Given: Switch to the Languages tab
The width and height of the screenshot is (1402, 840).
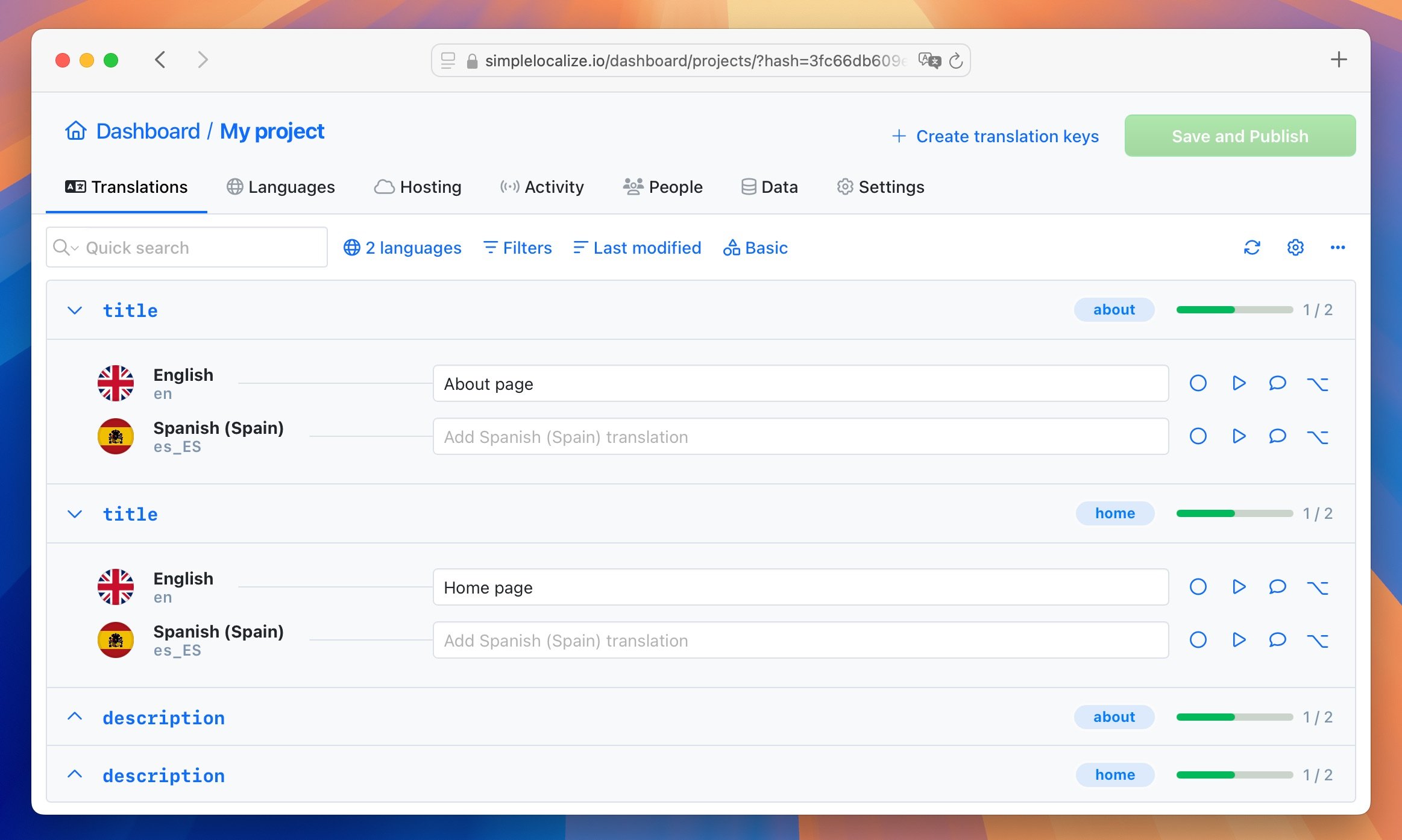Looking at the screenshot, I should [x=281, y=187].
